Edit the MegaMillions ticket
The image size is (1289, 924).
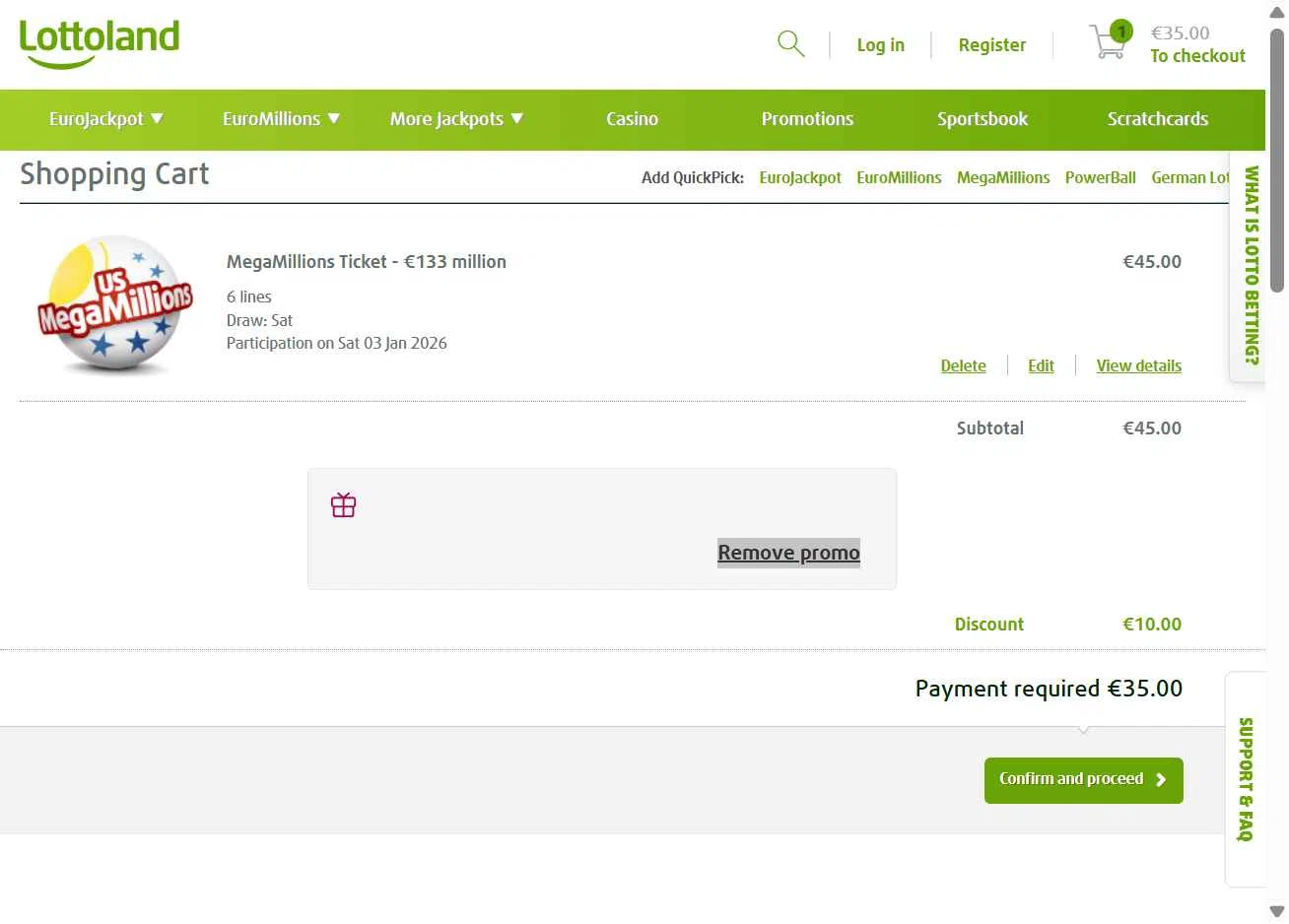click(1041, 366)
